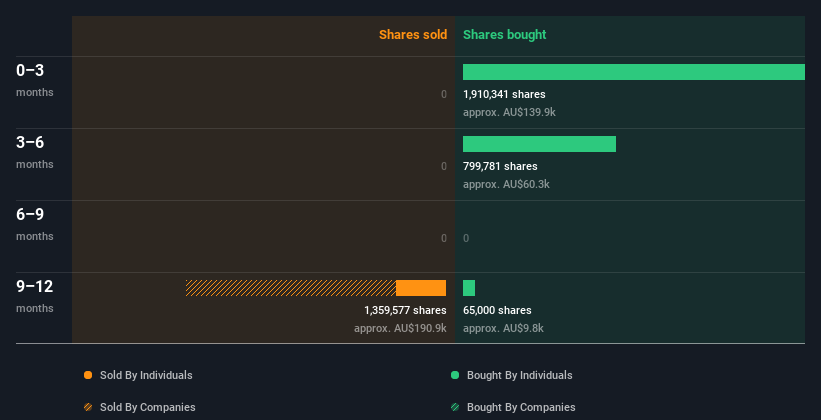Click the 65,000 shares value
The image size is (821, 420).
point(497,310)
